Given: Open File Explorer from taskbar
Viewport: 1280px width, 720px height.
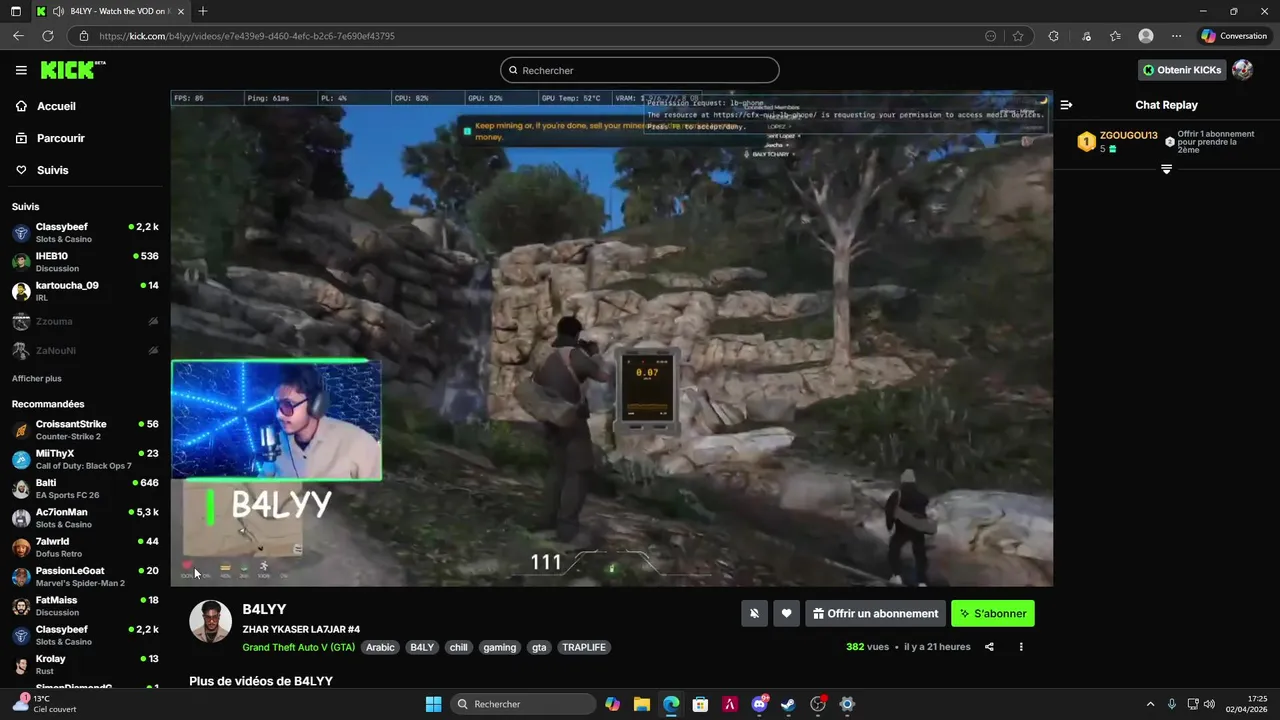Looking at the screenshot, I should pyautogui.click(x=642, y=704).
